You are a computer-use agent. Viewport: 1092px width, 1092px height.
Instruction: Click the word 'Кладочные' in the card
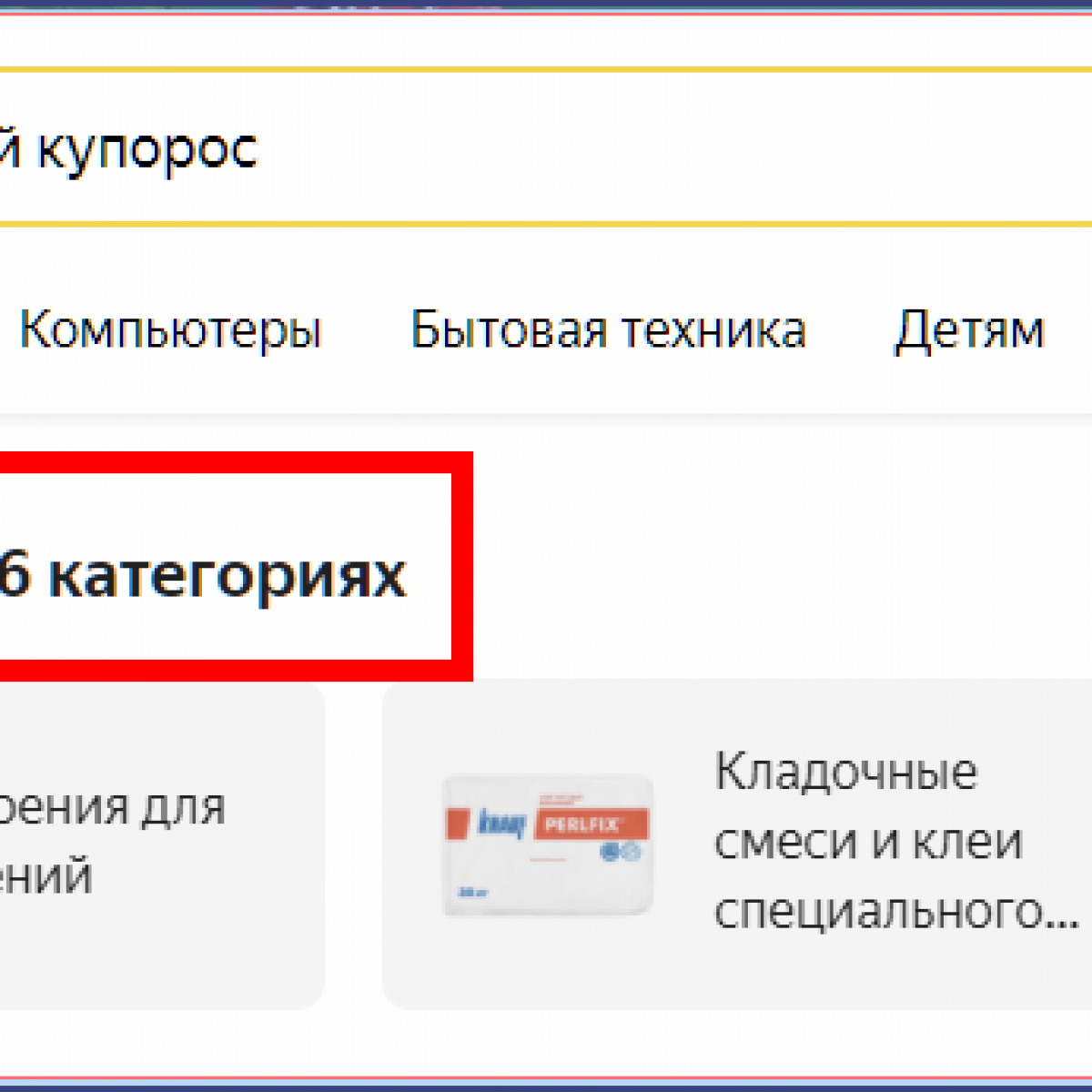tap(845, 773)
